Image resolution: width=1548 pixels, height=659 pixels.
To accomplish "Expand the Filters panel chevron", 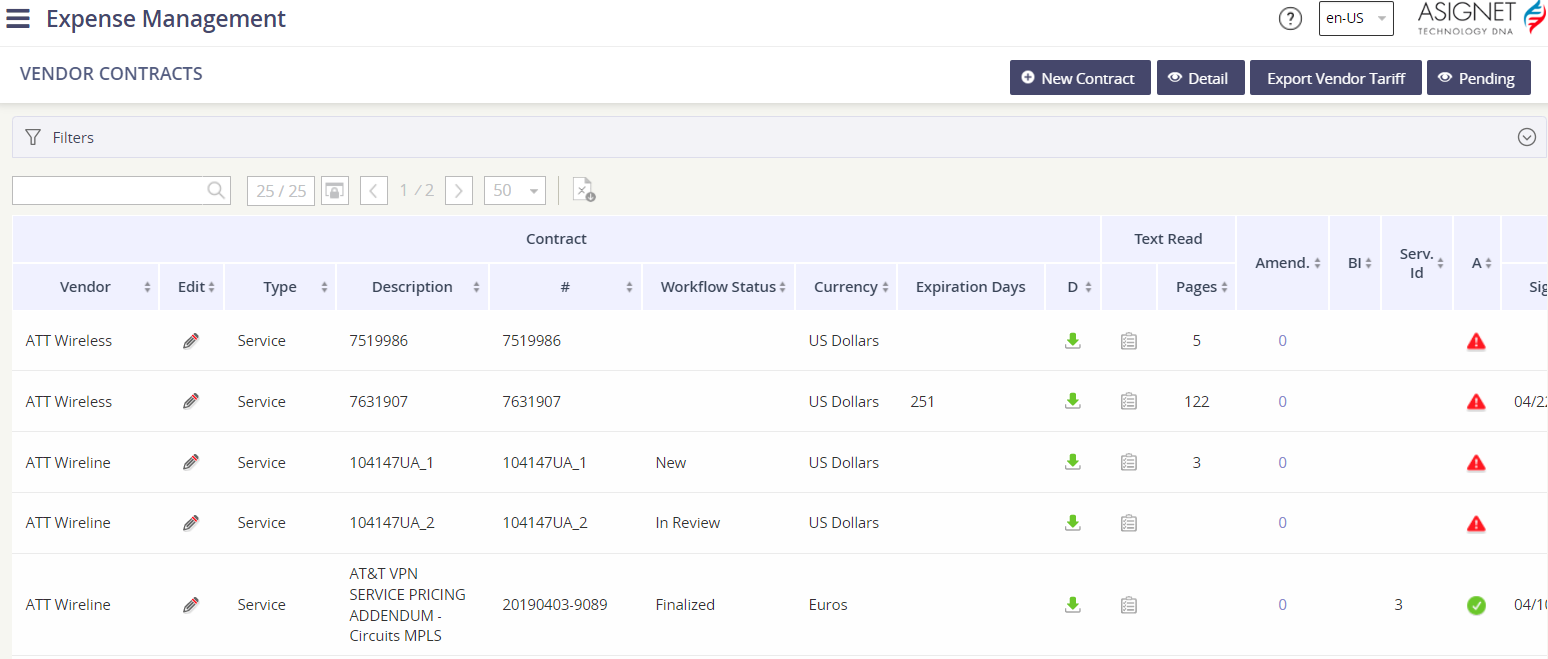I will [x=1527, y=138].
